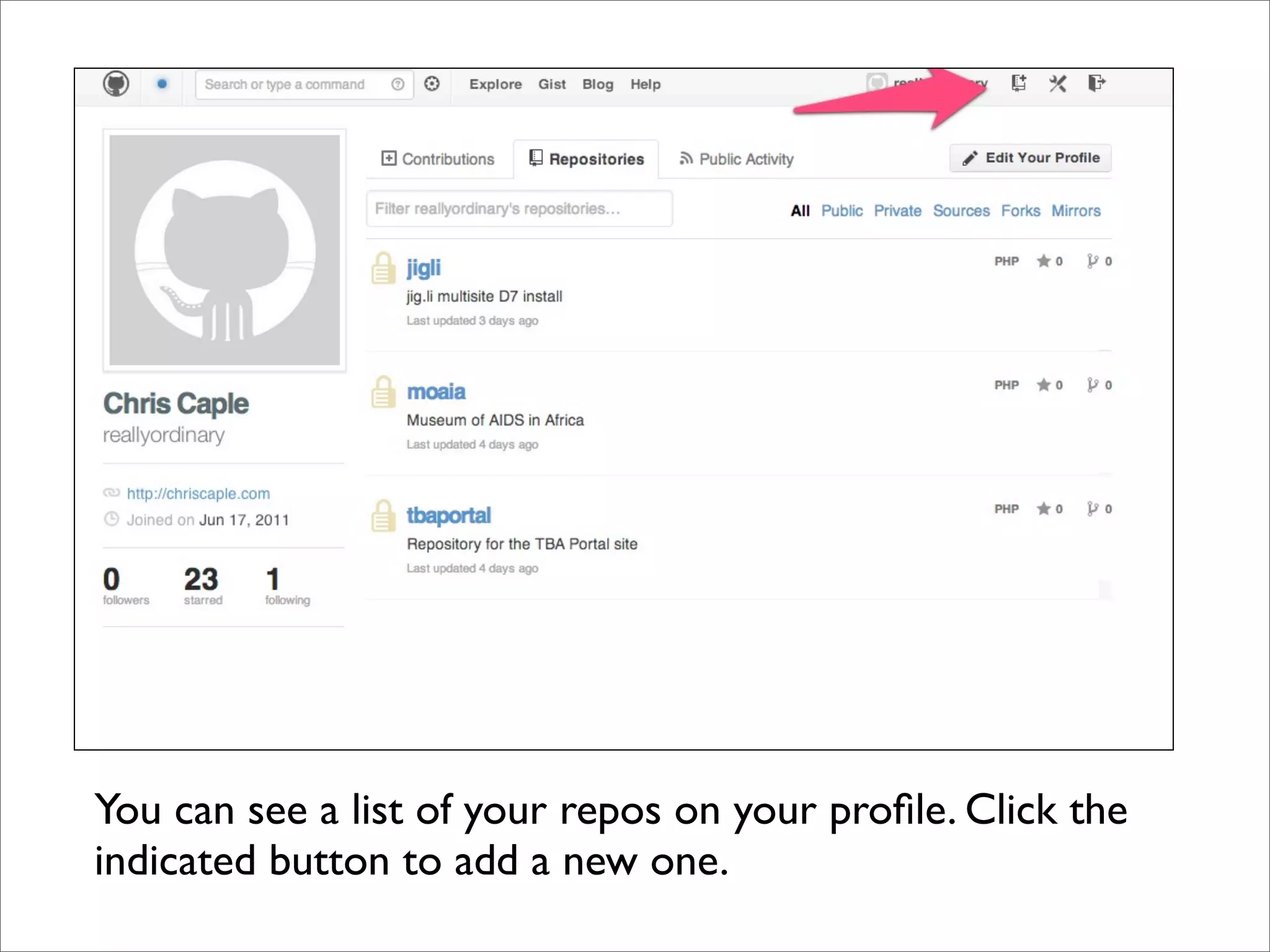Select the lock icon beside jigli
Screen dimensions: 1270x952
[x=383, y=268]
